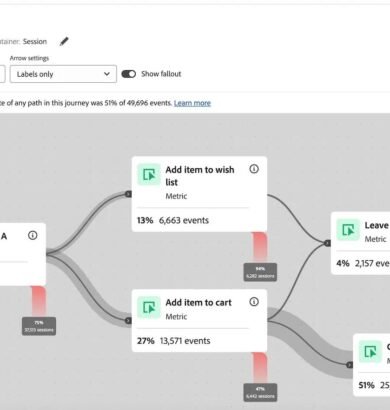Open info for Add item to wish list
The image size is (390, 410).
coord(254,169)
